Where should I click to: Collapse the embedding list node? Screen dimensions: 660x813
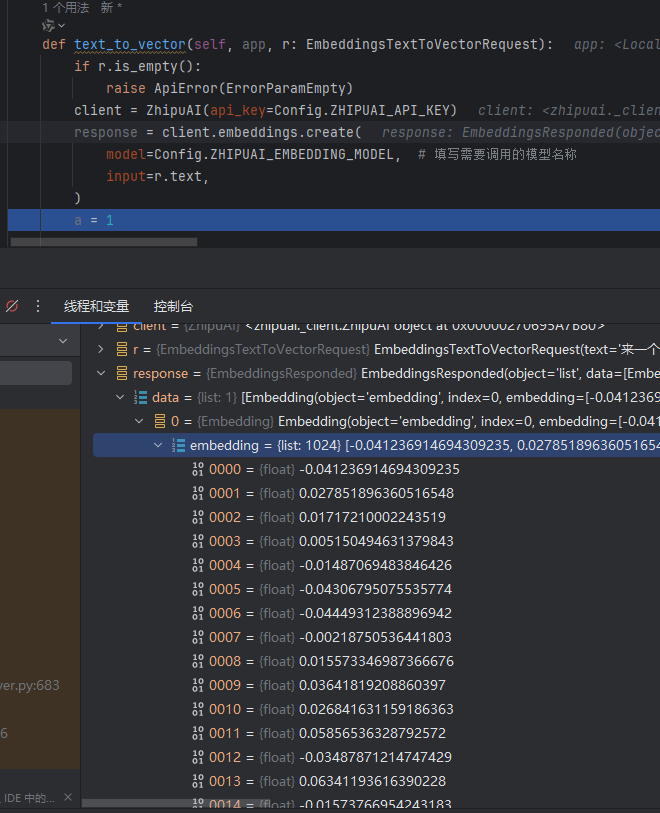158,445
